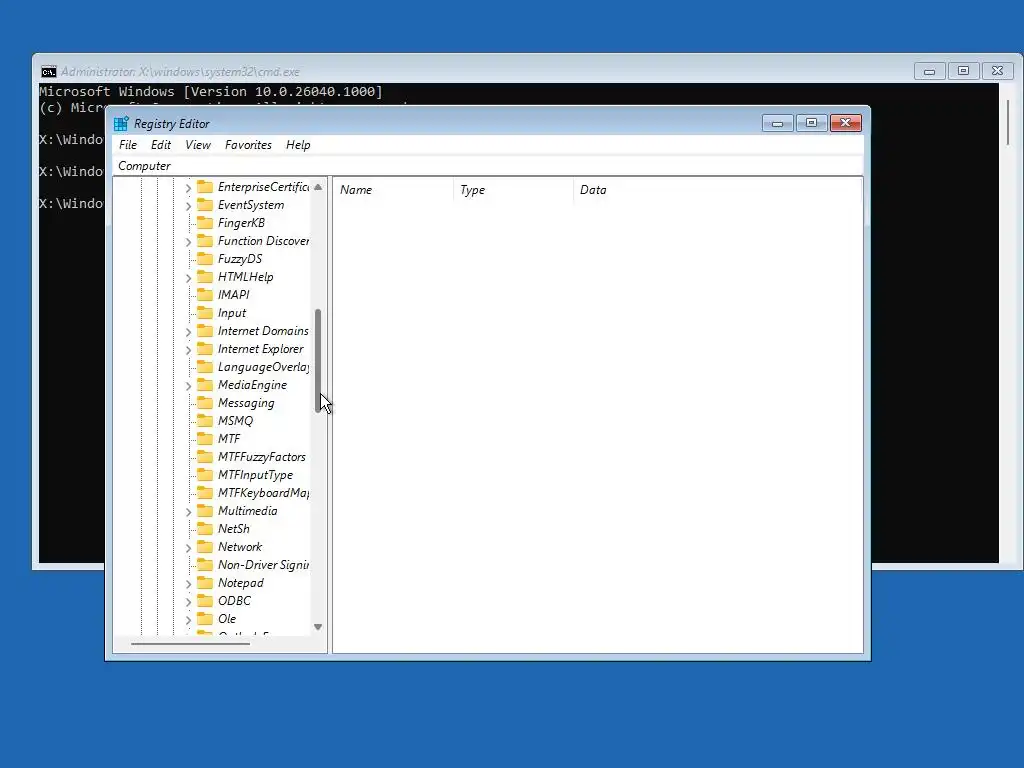Minimize the Registry Editor window

[777, 123]
